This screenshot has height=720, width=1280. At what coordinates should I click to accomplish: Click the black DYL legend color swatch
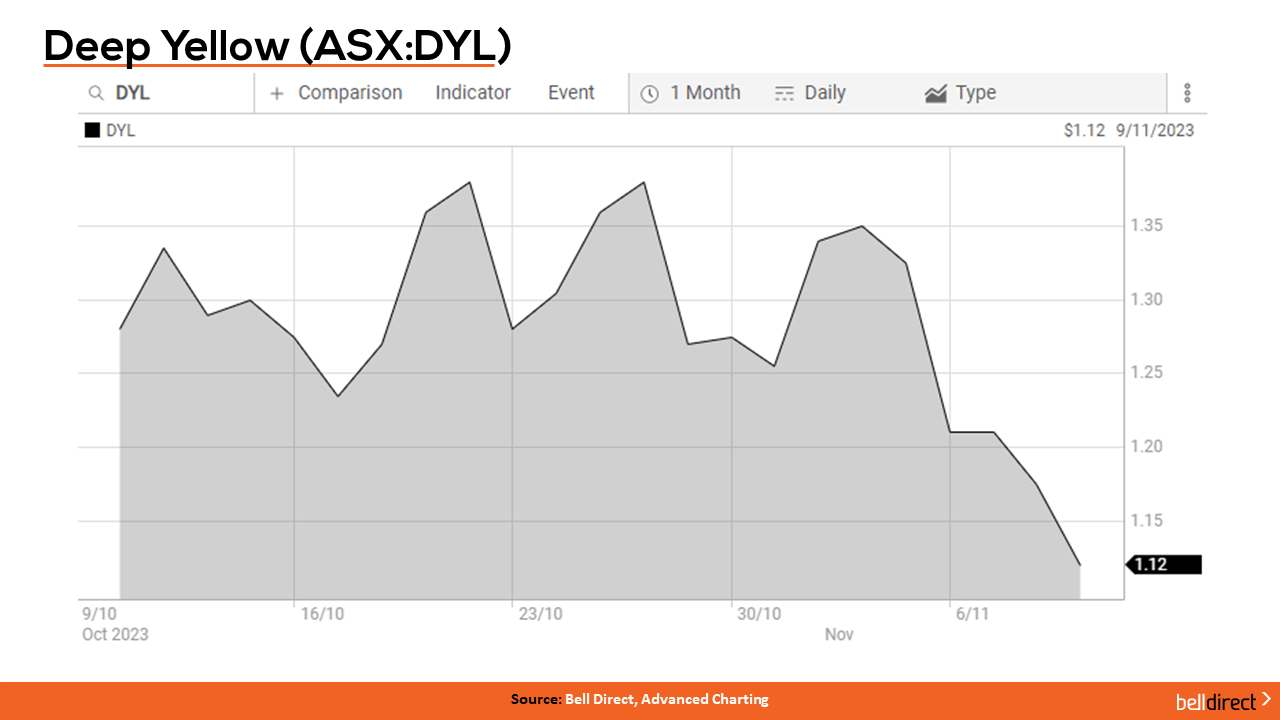point(92,130)
